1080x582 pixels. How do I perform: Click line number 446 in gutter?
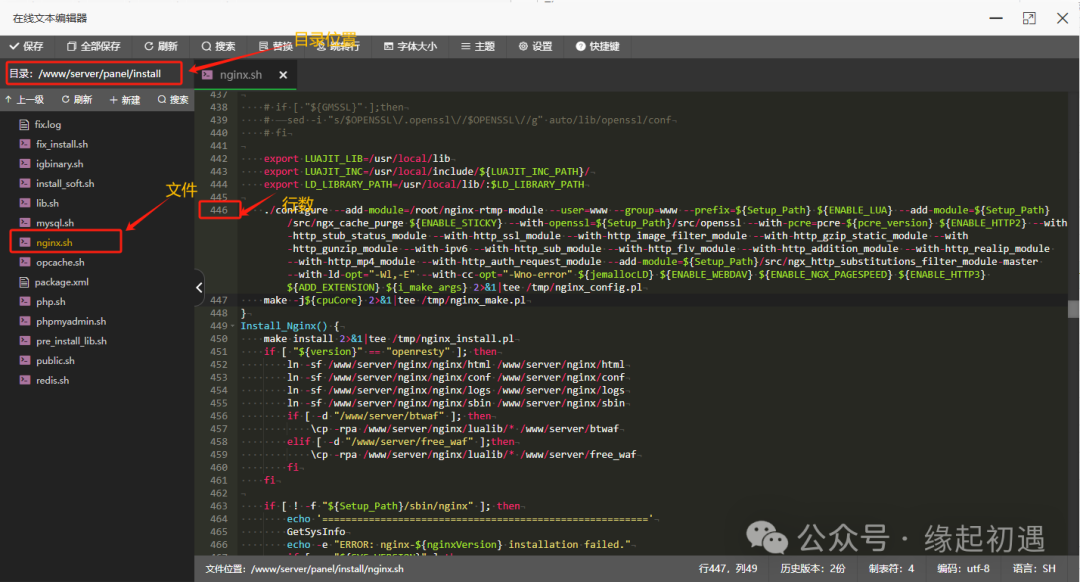[218, 210]
